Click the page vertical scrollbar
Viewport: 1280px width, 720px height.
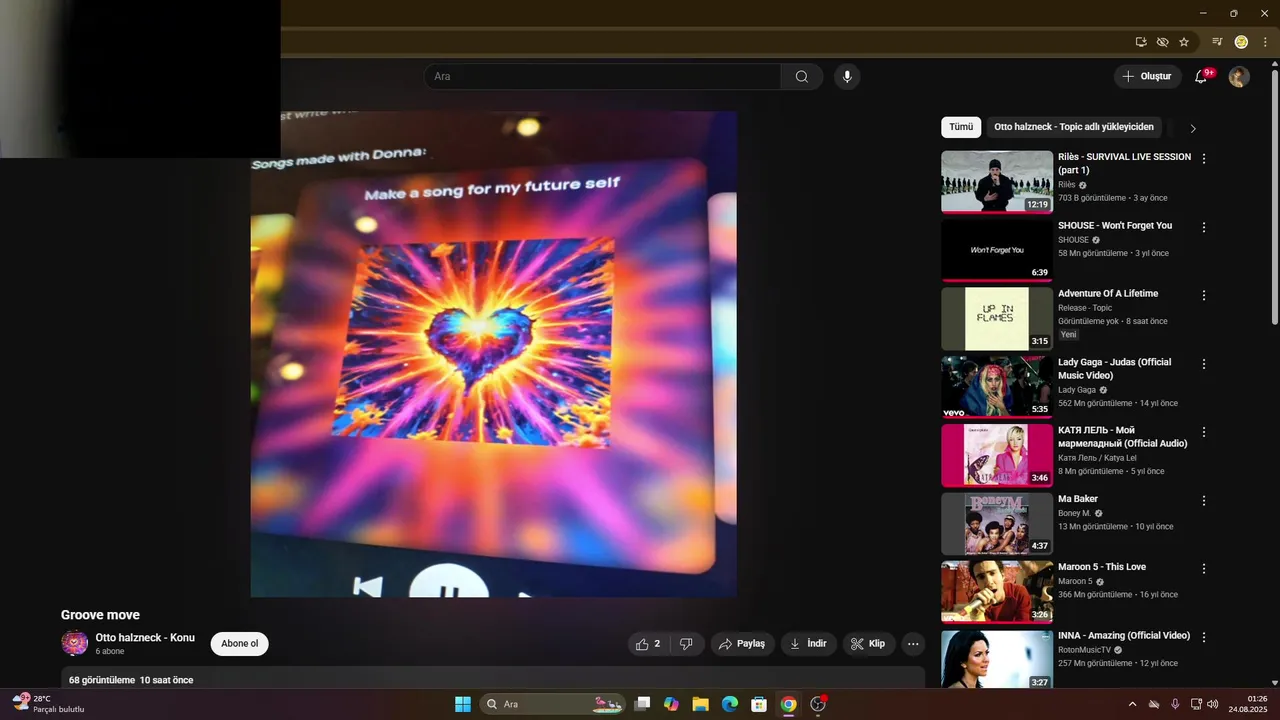click(1274, 195)
